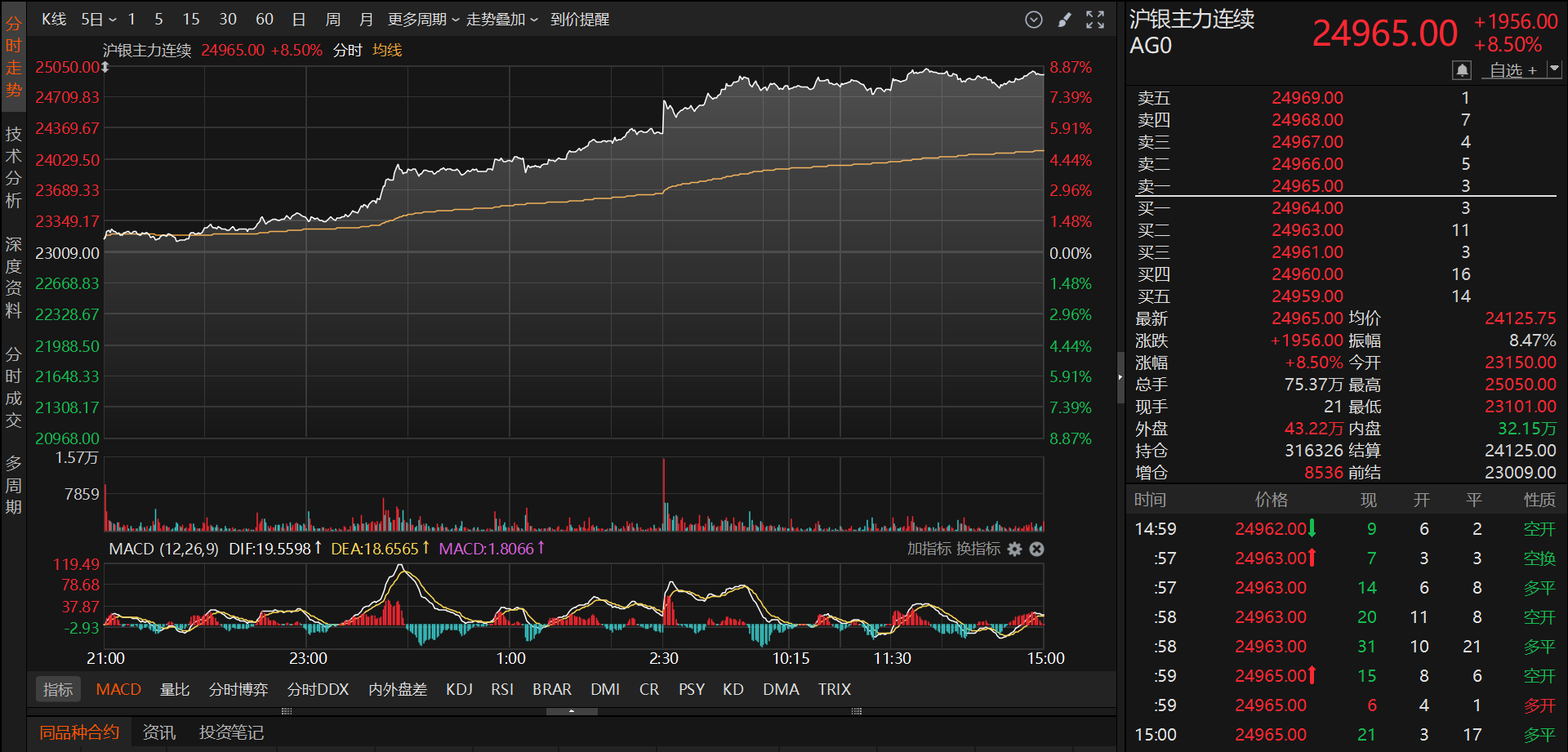Click the left grip handle below indicators
1568x752 pixels.
tap(287, 711)
